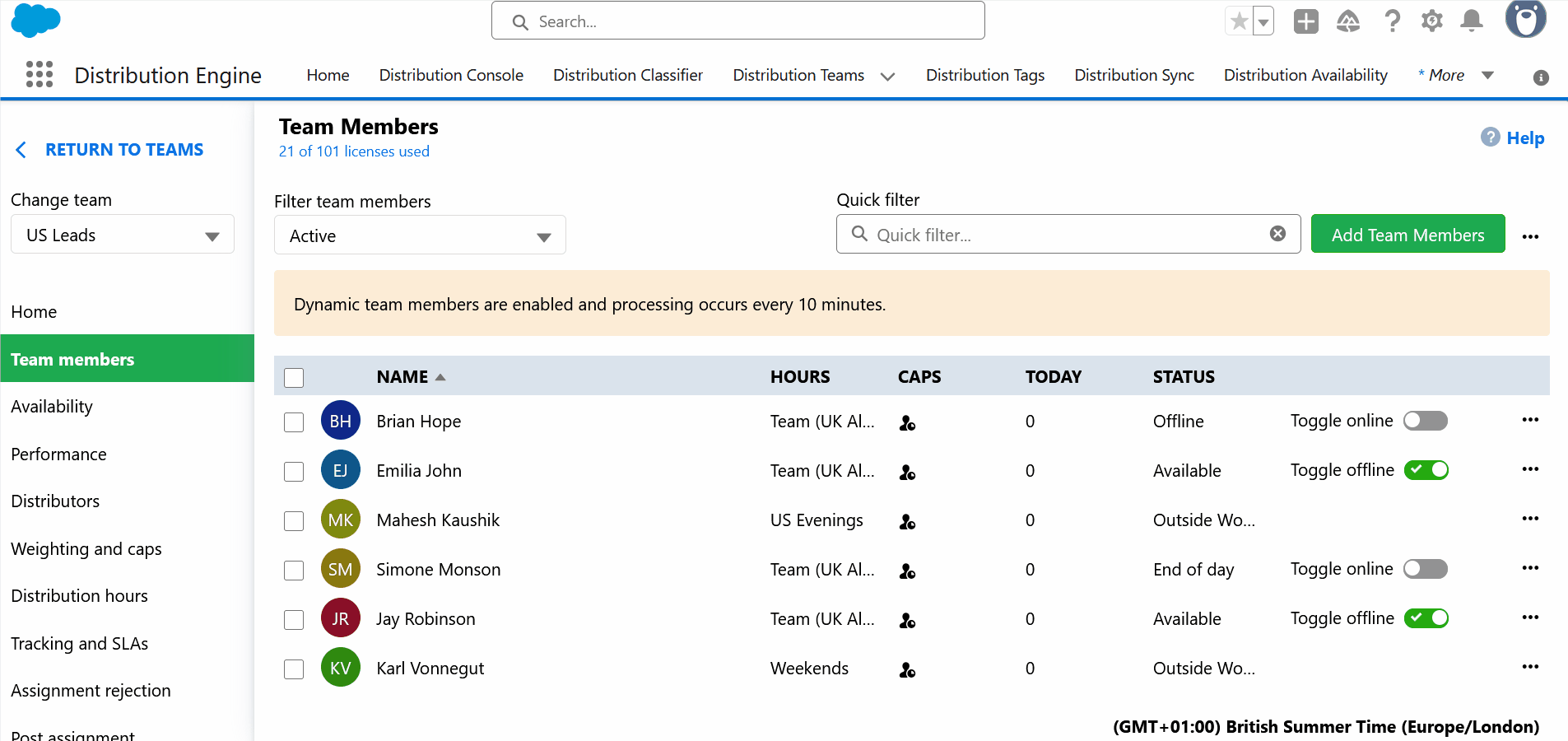The width and height of the screenshot is (1568, 741).
Task: Go to Availability in the sidebar
Action: coord(52,407)
